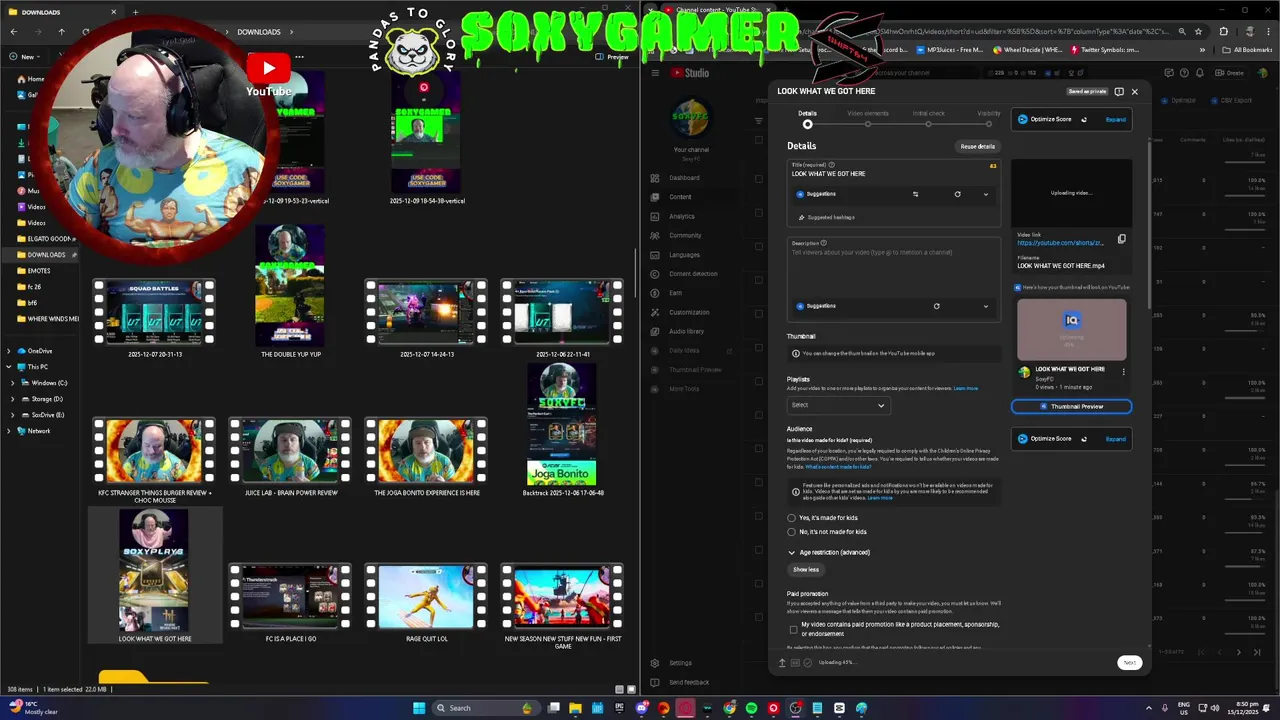Refresh description suggestions icon
Image resolution: width=1280 pixels, height=720 pixels.
tap(936, 306)
